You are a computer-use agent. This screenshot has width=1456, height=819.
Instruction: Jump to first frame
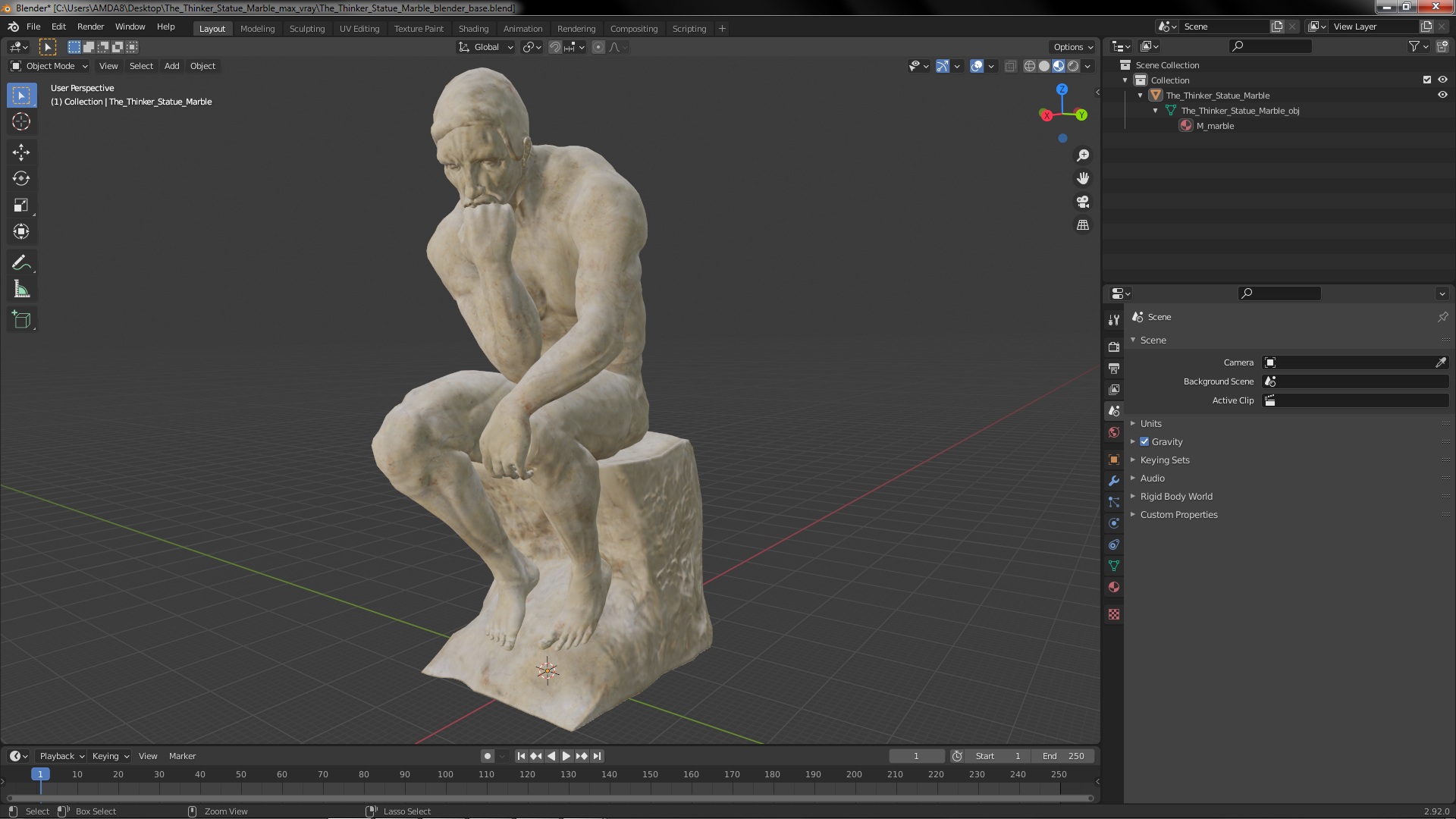click(521, 756)
